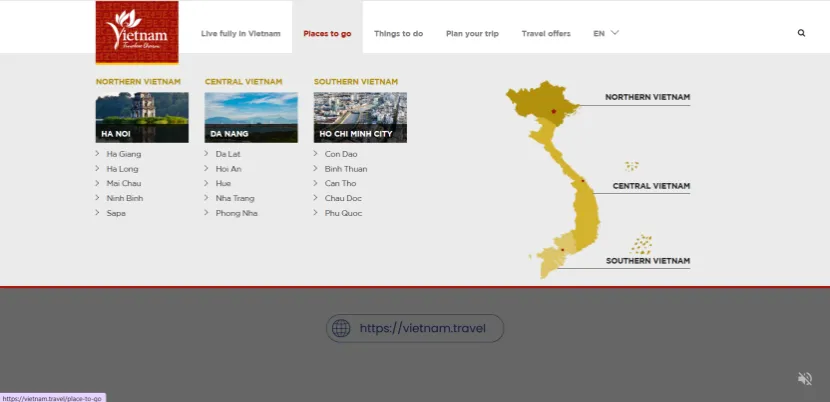Click the Vietnam tourism logo
Screen dimensions: 830x402
[137, 32]
